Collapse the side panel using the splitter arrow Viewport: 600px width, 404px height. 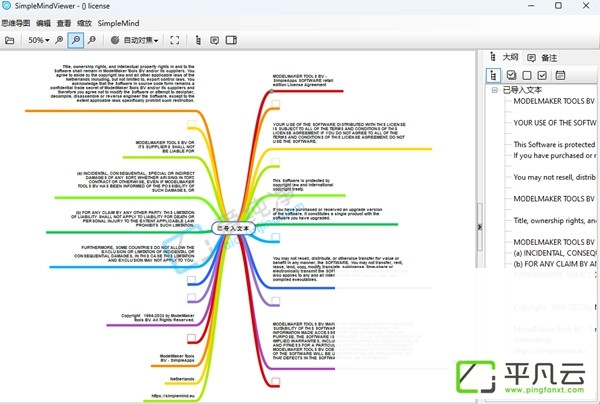tap(479, 227)
